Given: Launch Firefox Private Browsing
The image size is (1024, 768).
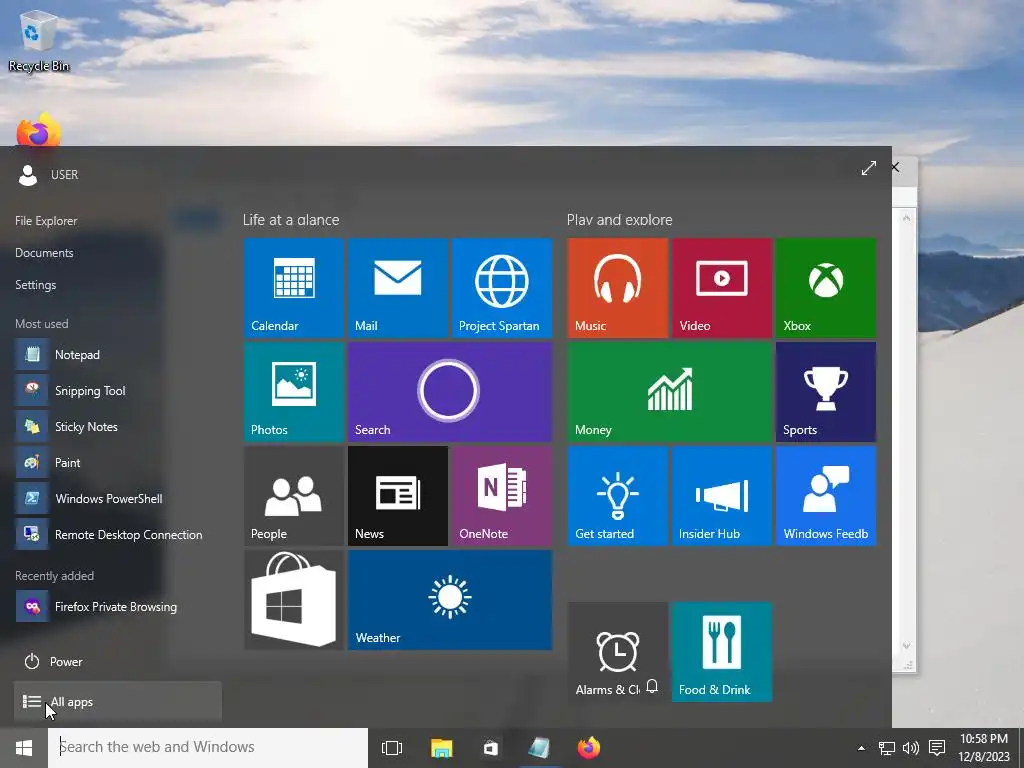Looking at the screenshot, I should [118, 607].
